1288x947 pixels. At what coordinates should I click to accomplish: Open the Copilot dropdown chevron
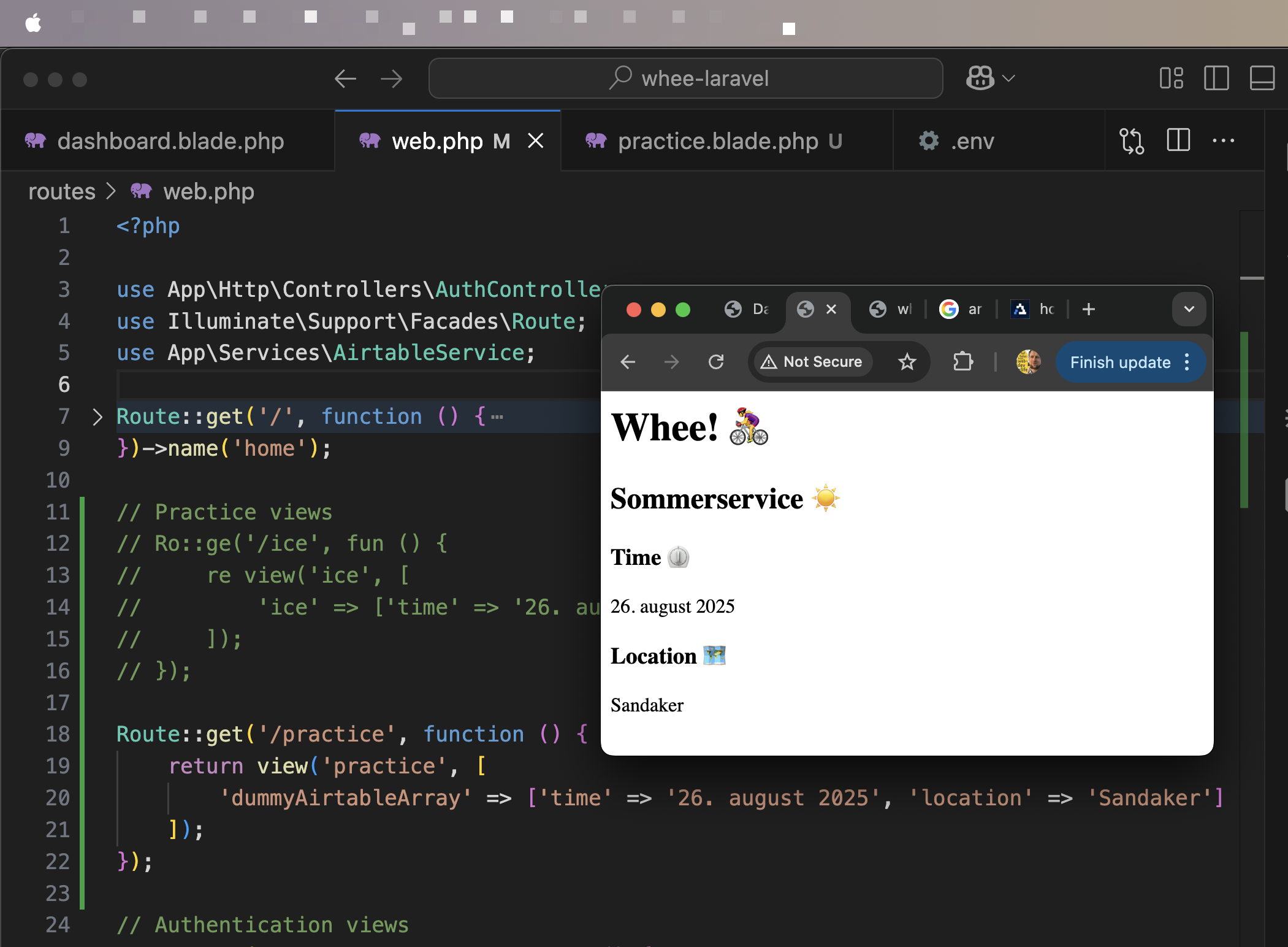point(1008,79)
